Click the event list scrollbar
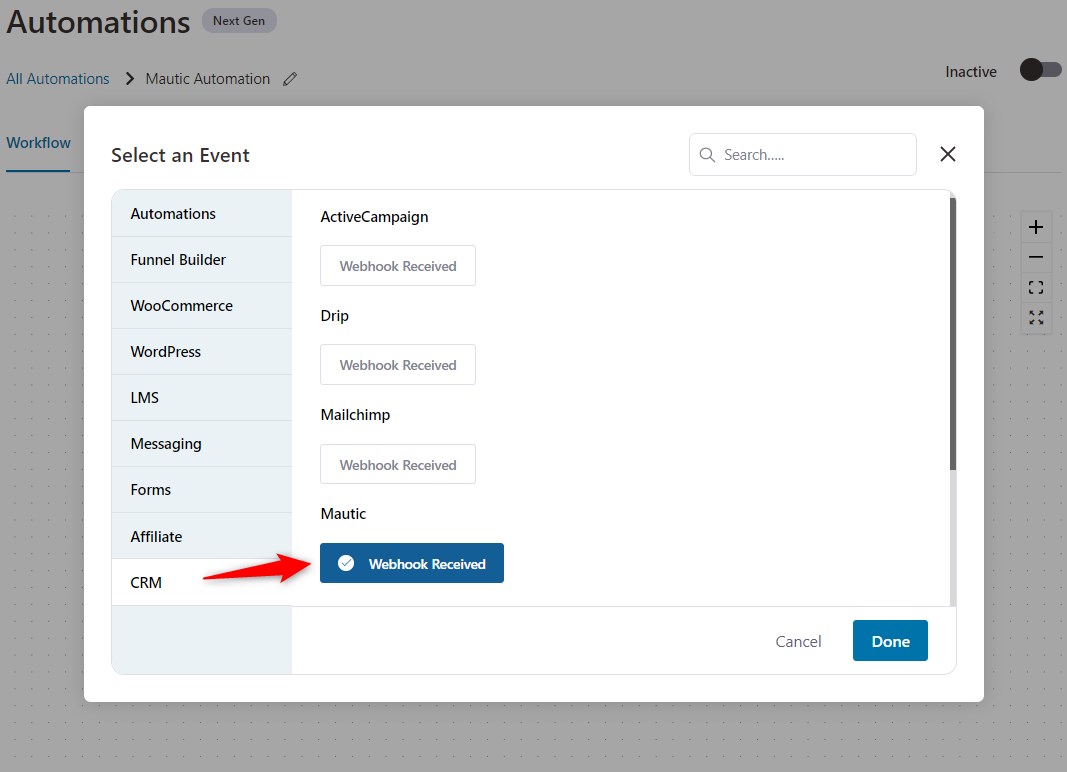 pyautogui.click(x=953, y=334)
